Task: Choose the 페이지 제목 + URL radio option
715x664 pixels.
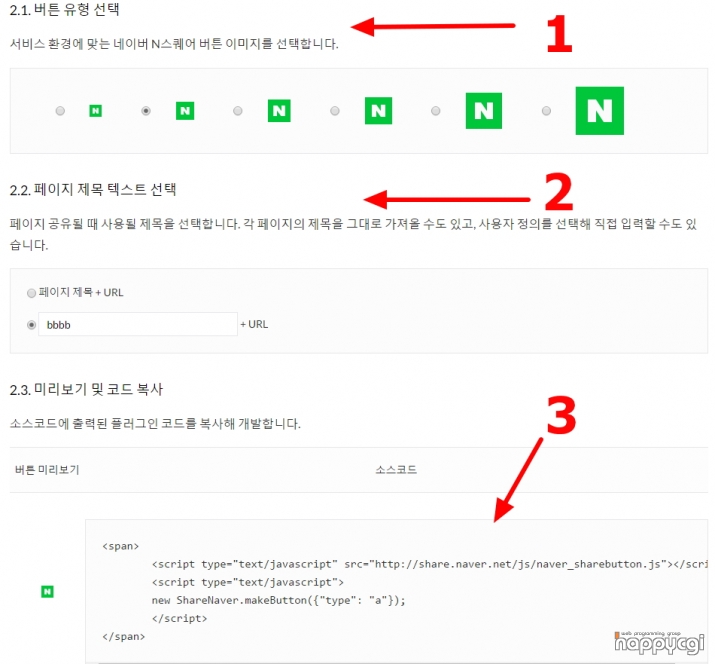Action: 31,293
